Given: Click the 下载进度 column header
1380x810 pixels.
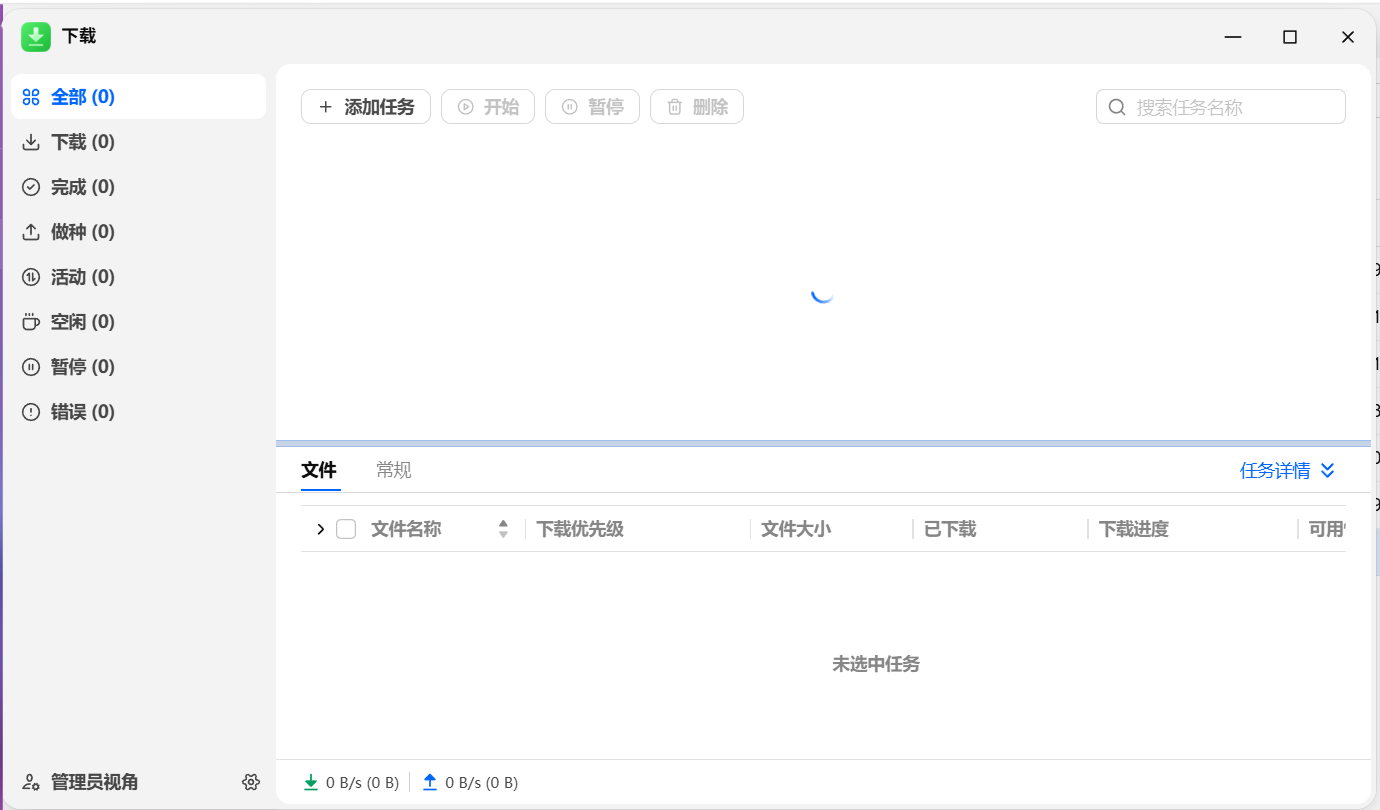Looking at the screenshot, I should click(x=1134, y=529).
